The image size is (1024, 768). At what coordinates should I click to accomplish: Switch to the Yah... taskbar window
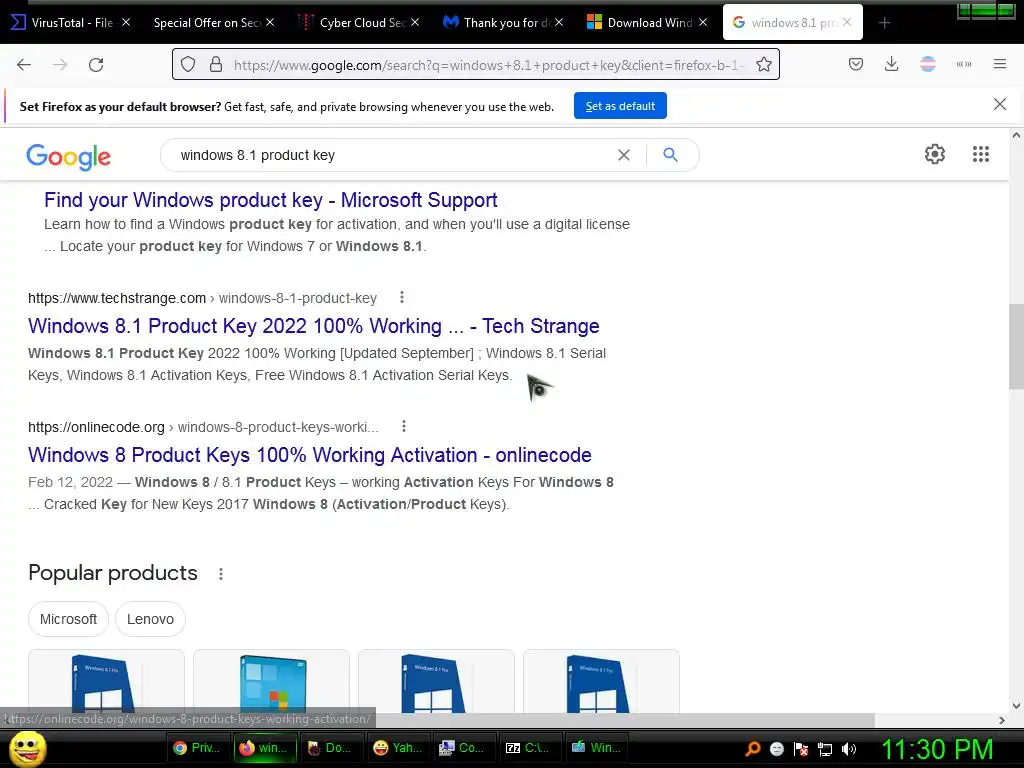398,748
